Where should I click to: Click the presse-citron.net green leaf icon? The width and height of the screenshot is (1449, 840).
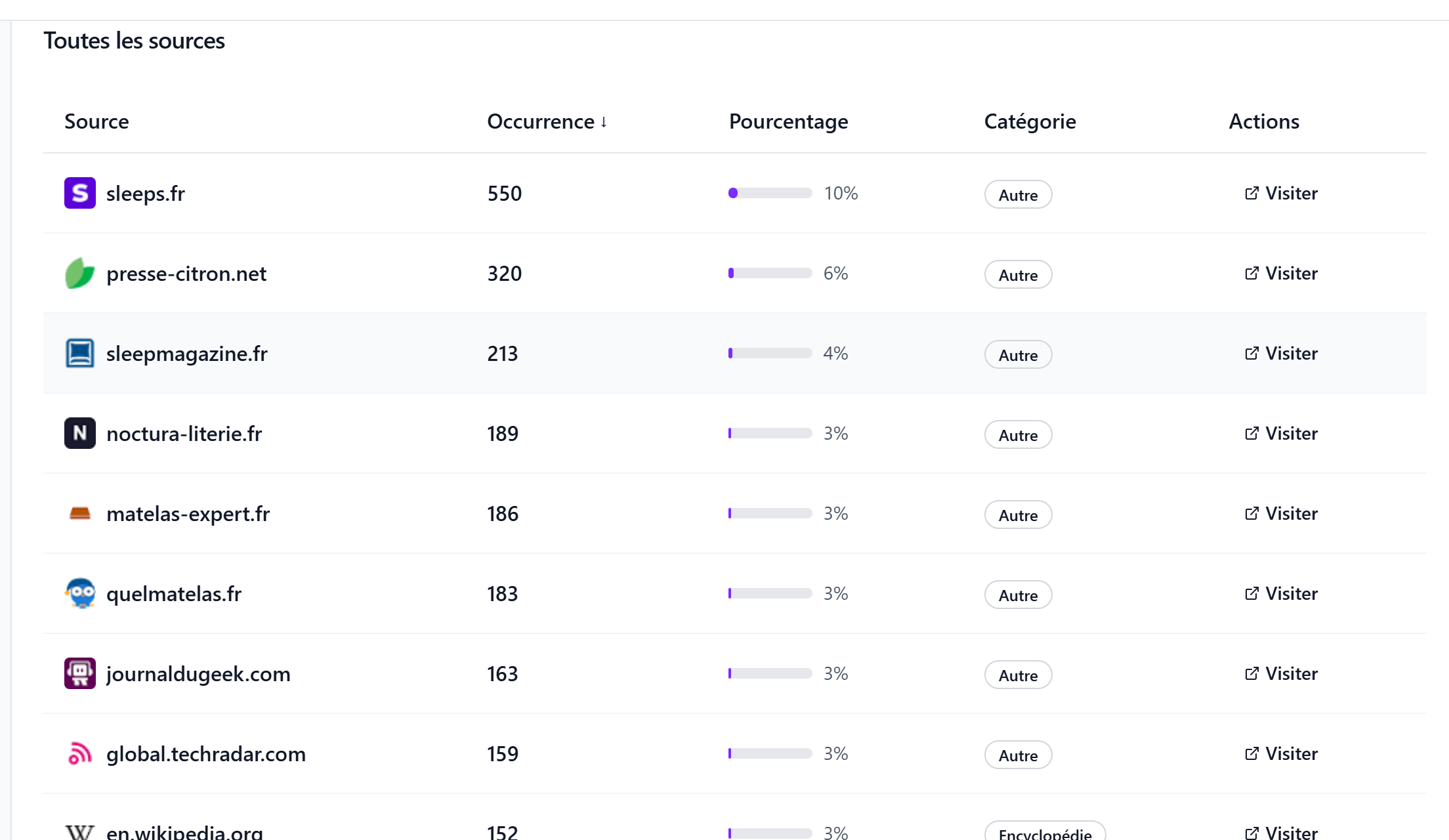[x=80, y=273]
